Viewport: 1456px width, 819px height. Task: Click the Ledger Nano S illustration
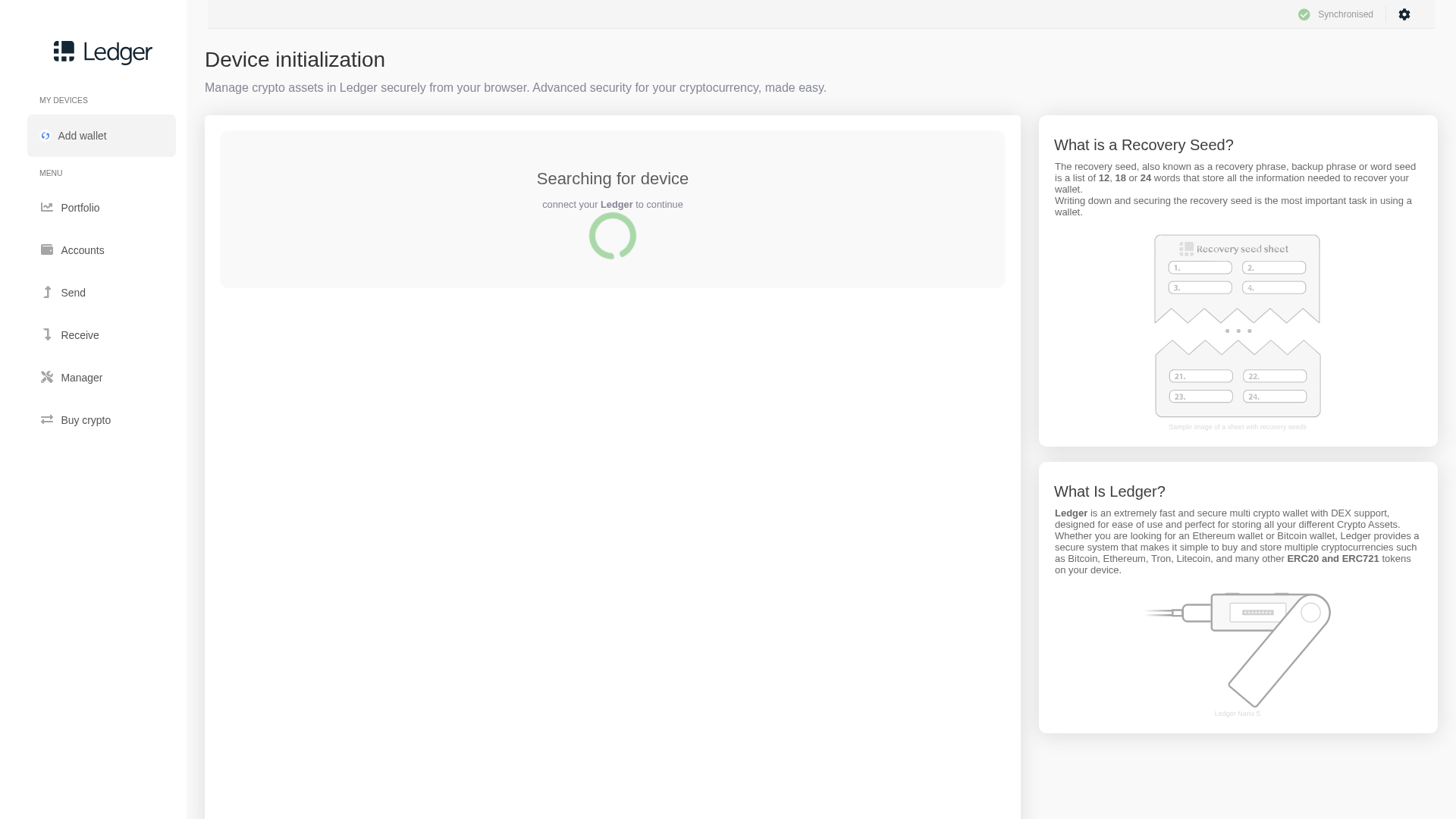tap(1238, 650)
